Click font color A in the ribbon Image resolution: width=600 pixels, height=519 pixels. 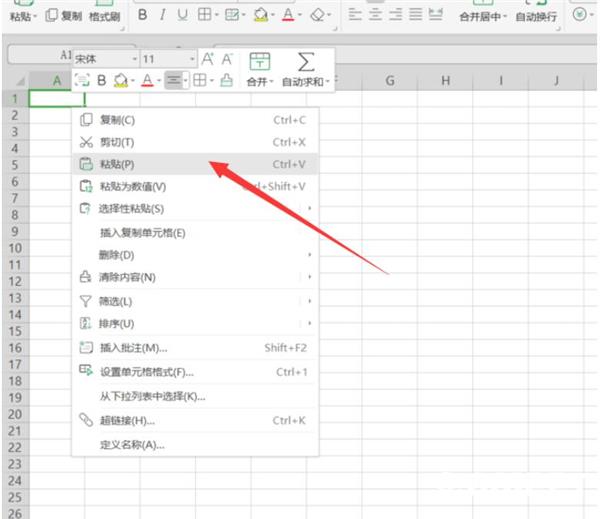pos(288,15)
